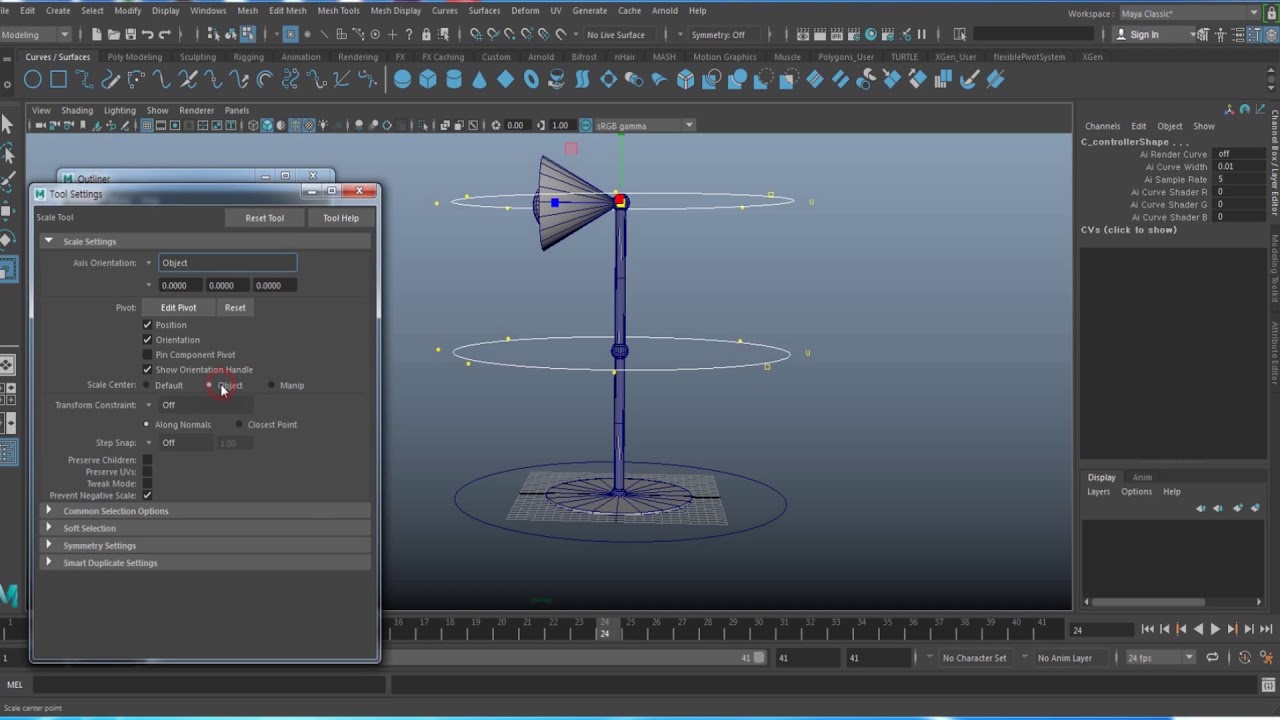This screenshot has height=720, width=1280.
Task: Enable Pin Component Pivot checkbox
Action: (x=147, y=355)
